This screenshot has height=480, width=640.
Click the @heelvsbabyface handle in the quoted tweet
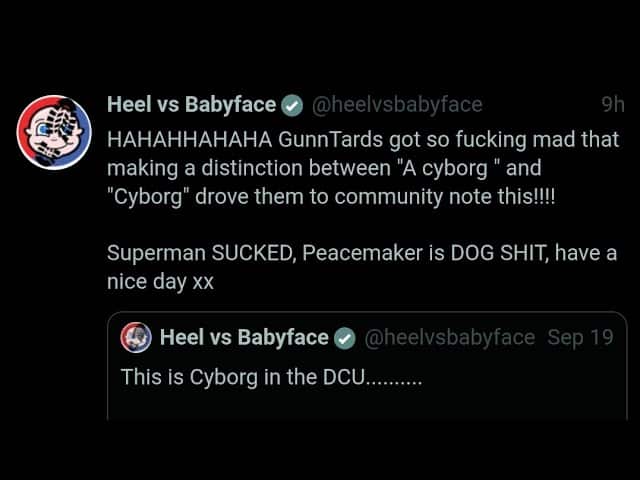coord(449,338)
